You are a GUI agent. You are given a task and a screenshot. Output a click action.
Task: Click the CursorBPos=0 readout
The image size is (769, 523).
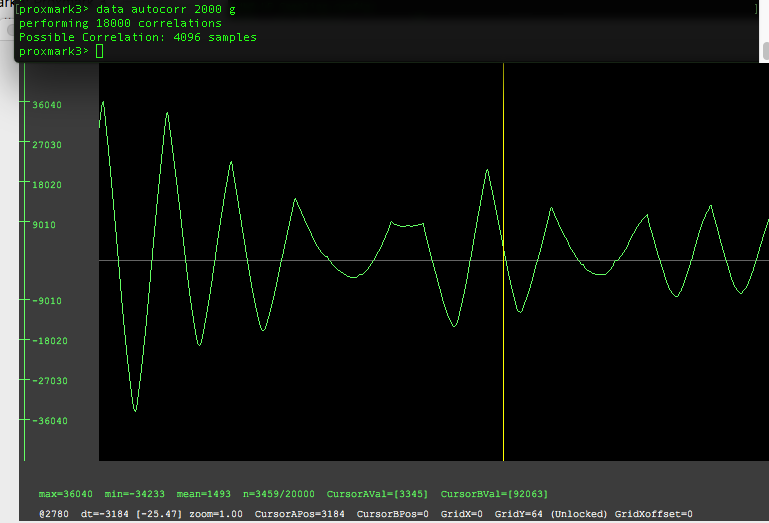click(392, 514)
